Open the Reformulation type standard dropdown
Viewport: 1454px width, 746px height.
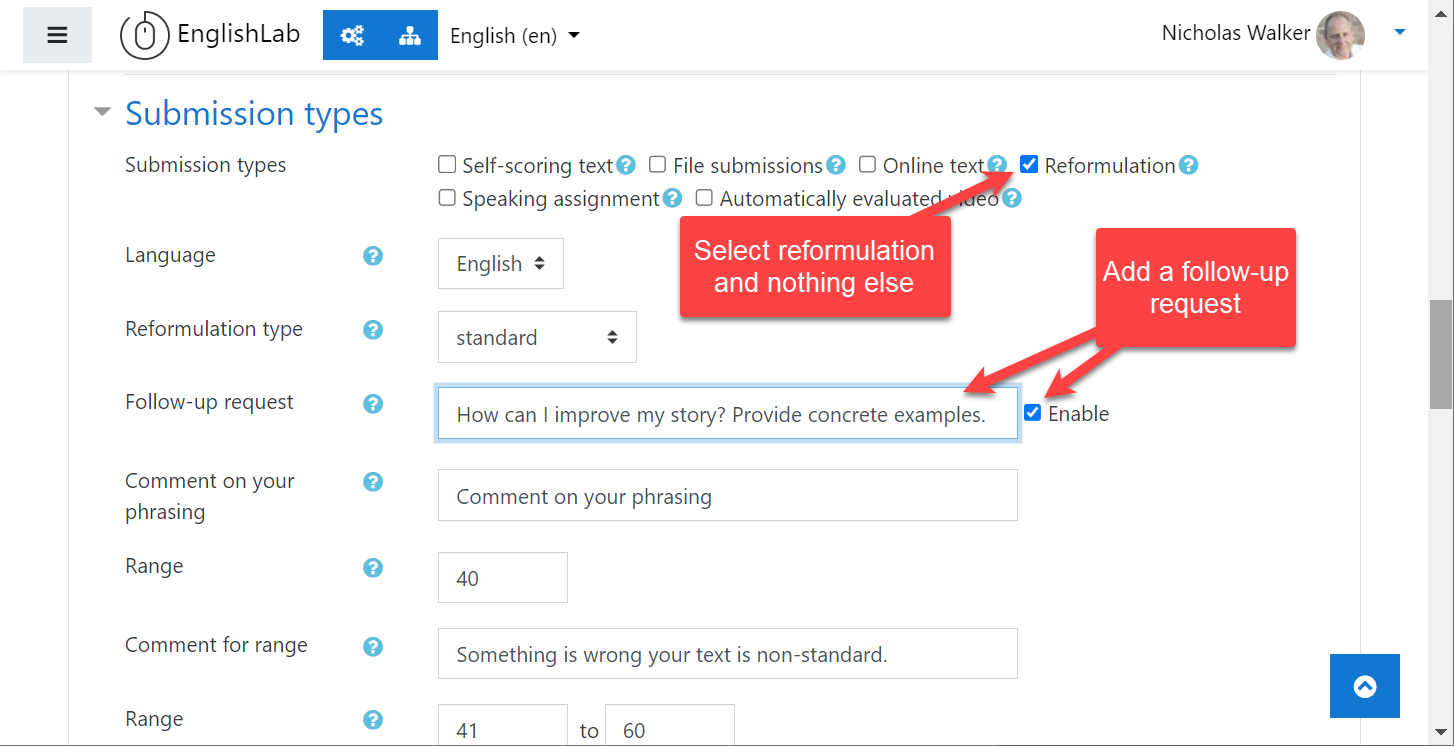(537, 337)
